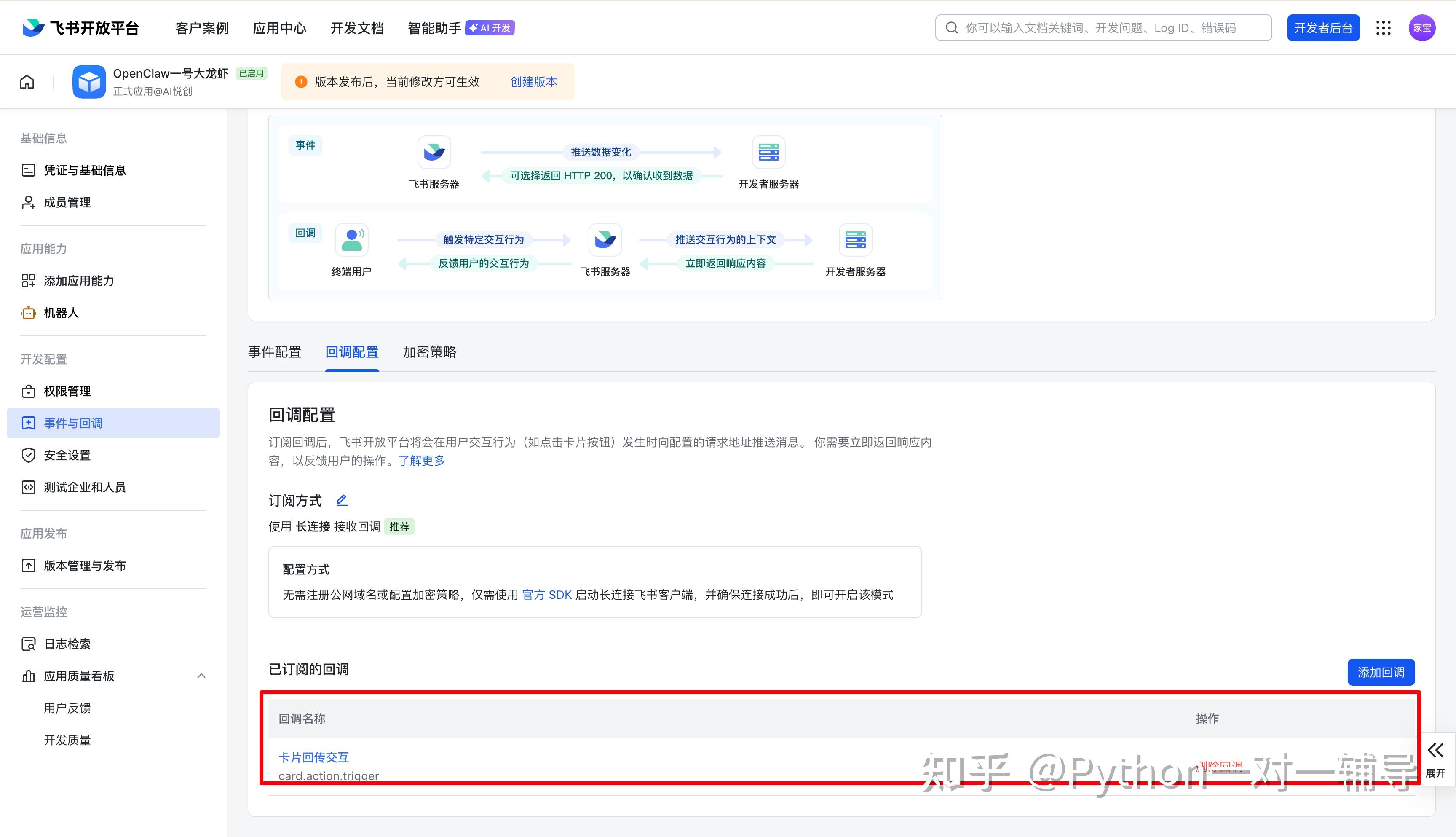This screenshot has height=837, width=1456.
Task: Open 权限管理 sidebar item
Action: pos(67,391)
